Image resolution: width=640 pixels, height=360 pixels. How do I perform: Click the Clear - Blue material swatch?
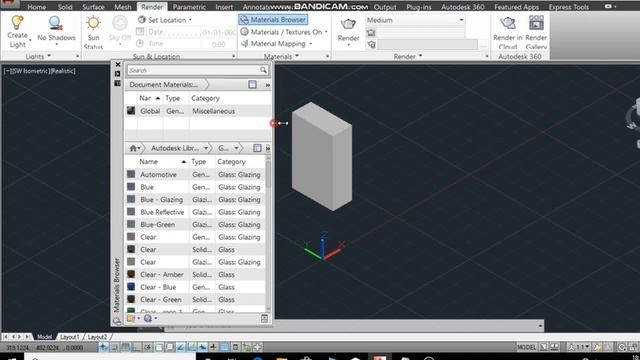131,287
